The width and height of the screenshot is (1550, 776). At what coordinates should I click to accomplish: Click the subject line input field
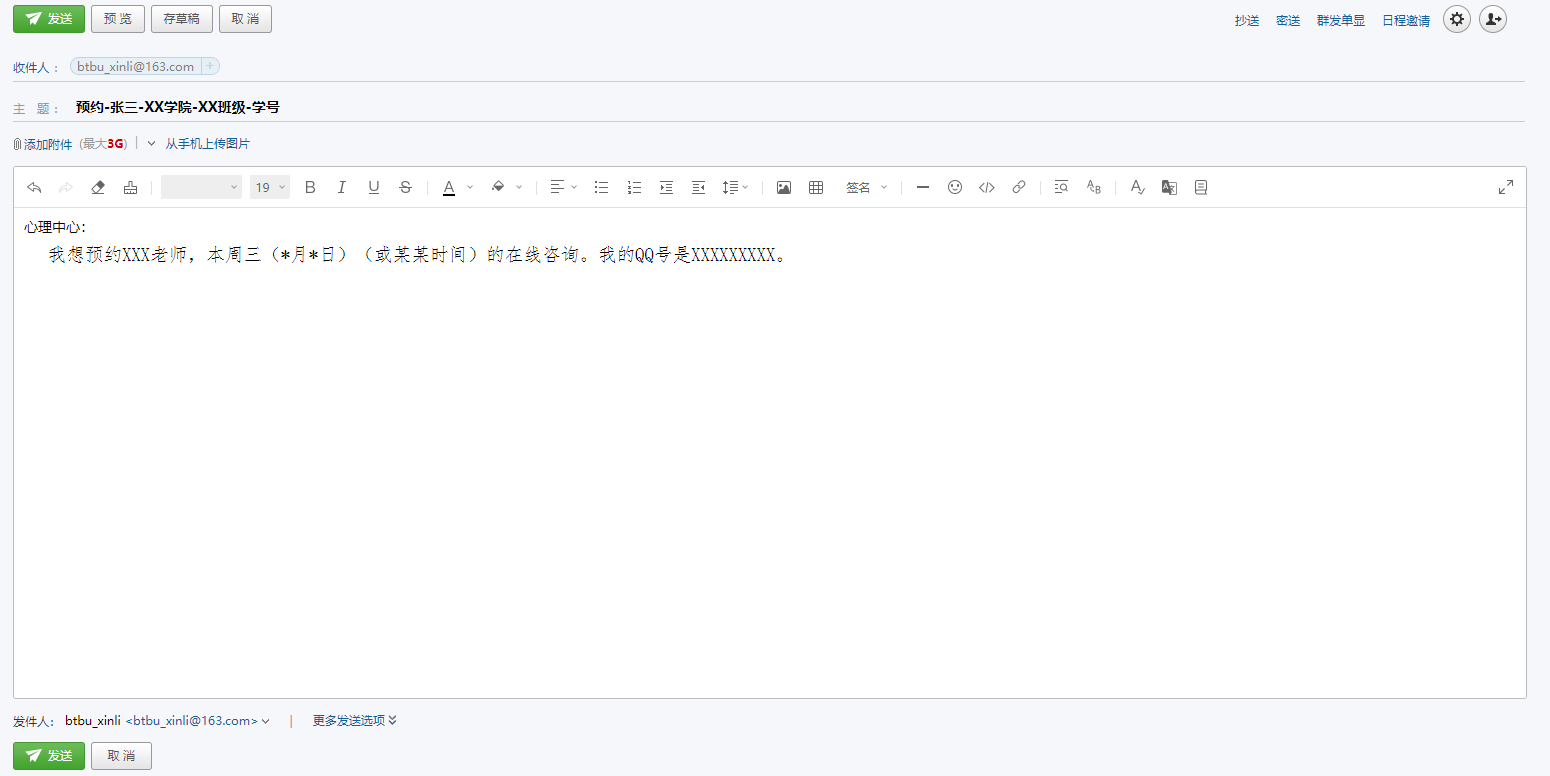tap(700, 107)
